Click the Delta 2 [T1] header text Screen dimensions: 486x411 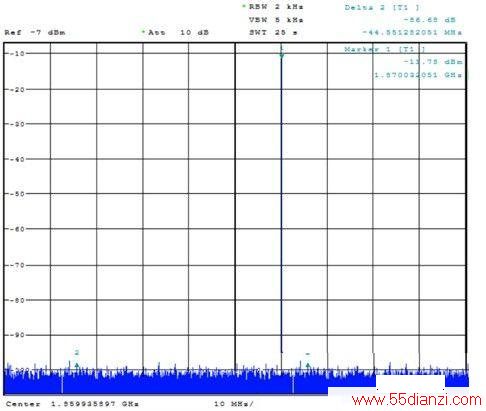(382, 7)
